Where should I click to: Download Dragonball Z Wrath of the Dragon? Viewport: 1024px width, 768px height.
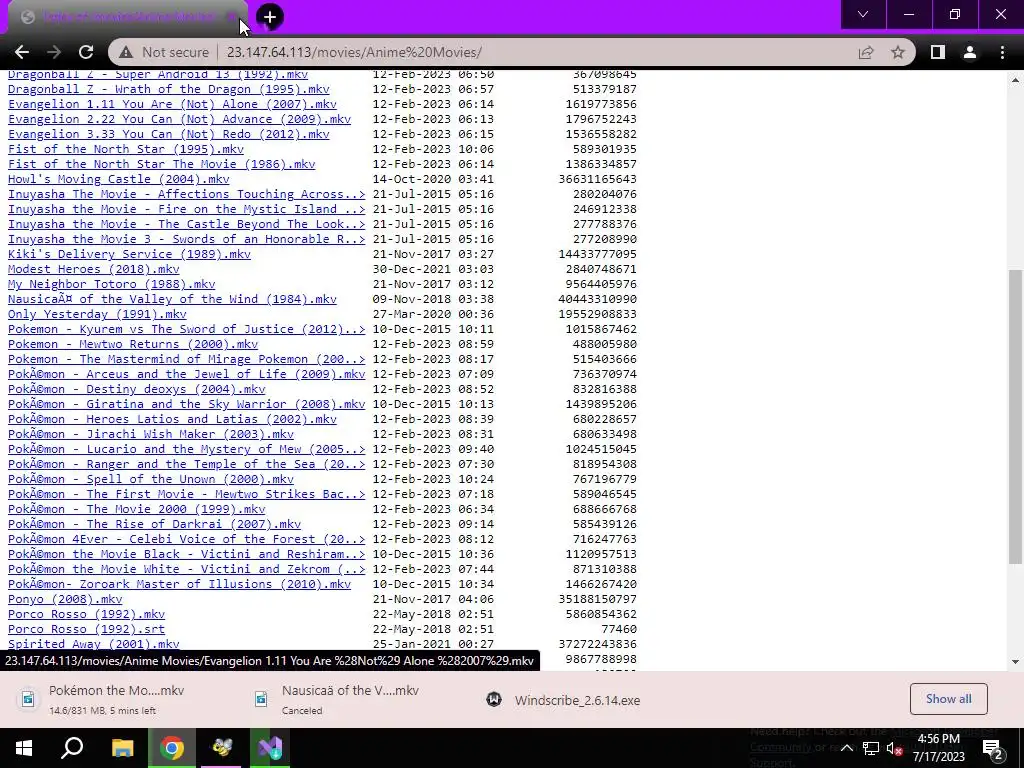[x=168, y=89]
